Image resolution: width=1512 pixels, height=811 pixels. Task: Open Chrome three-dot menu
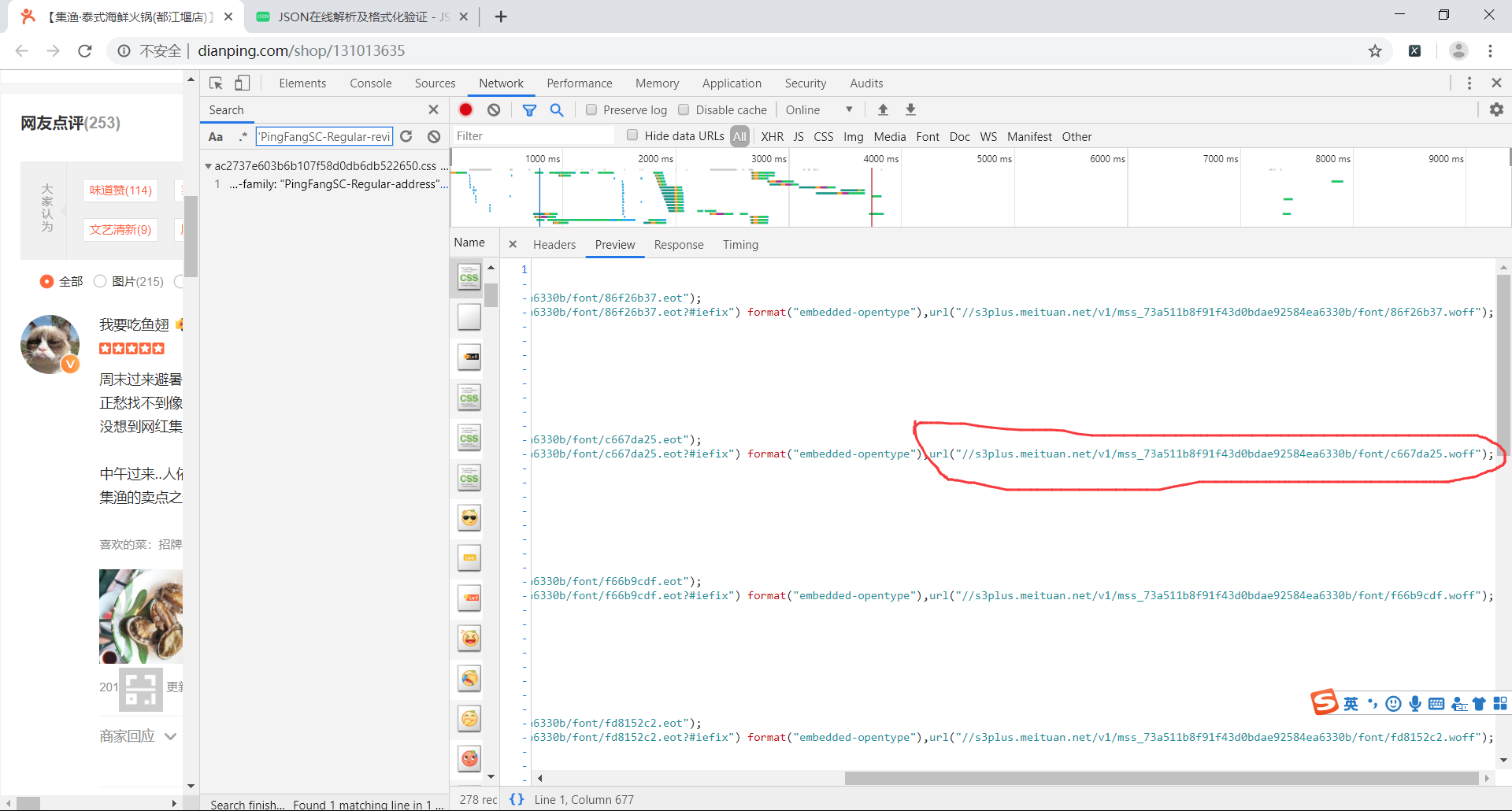(x=1491, y=51)
